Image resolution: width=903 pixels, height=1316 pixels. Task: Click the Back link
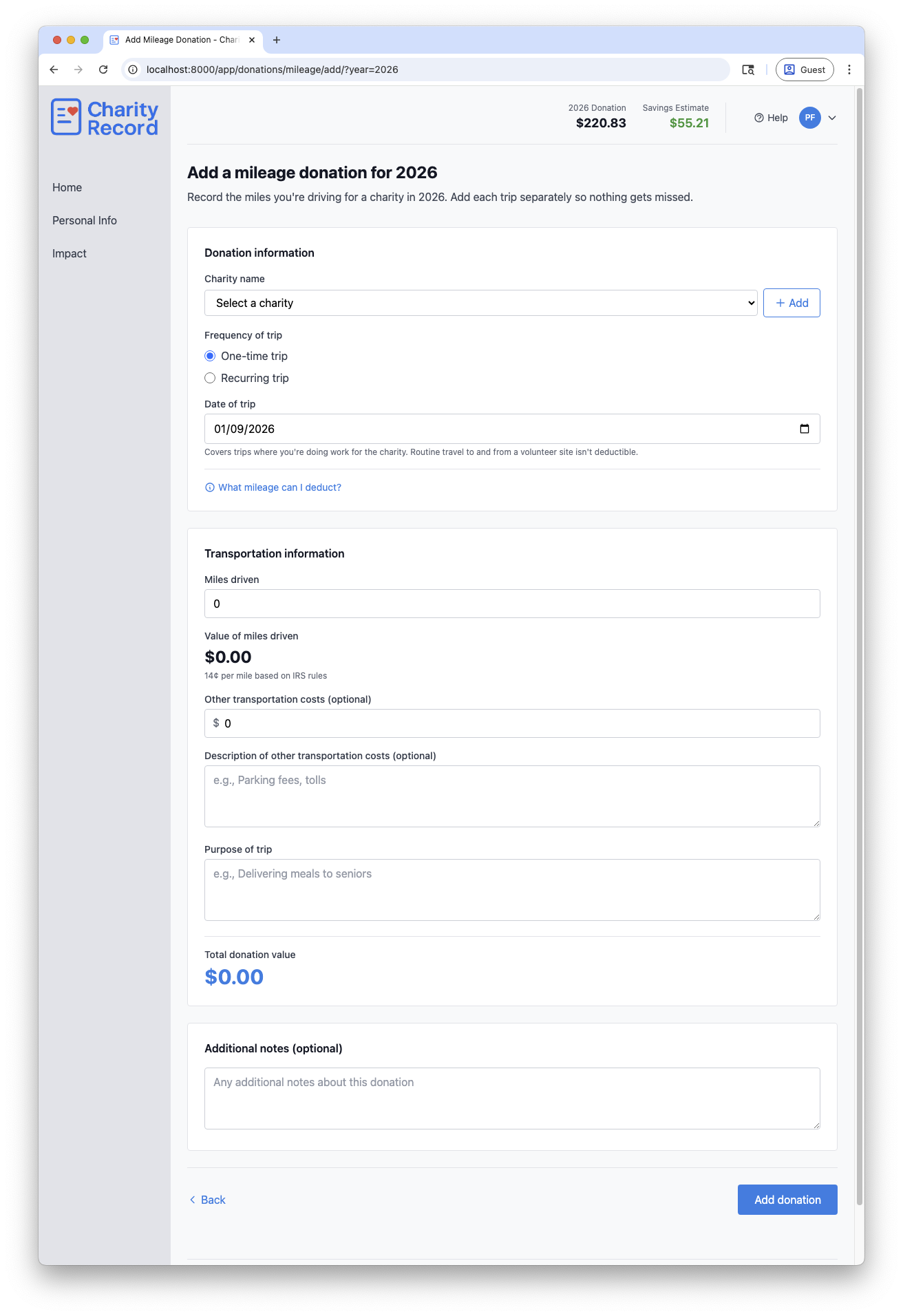(207, 1200)
